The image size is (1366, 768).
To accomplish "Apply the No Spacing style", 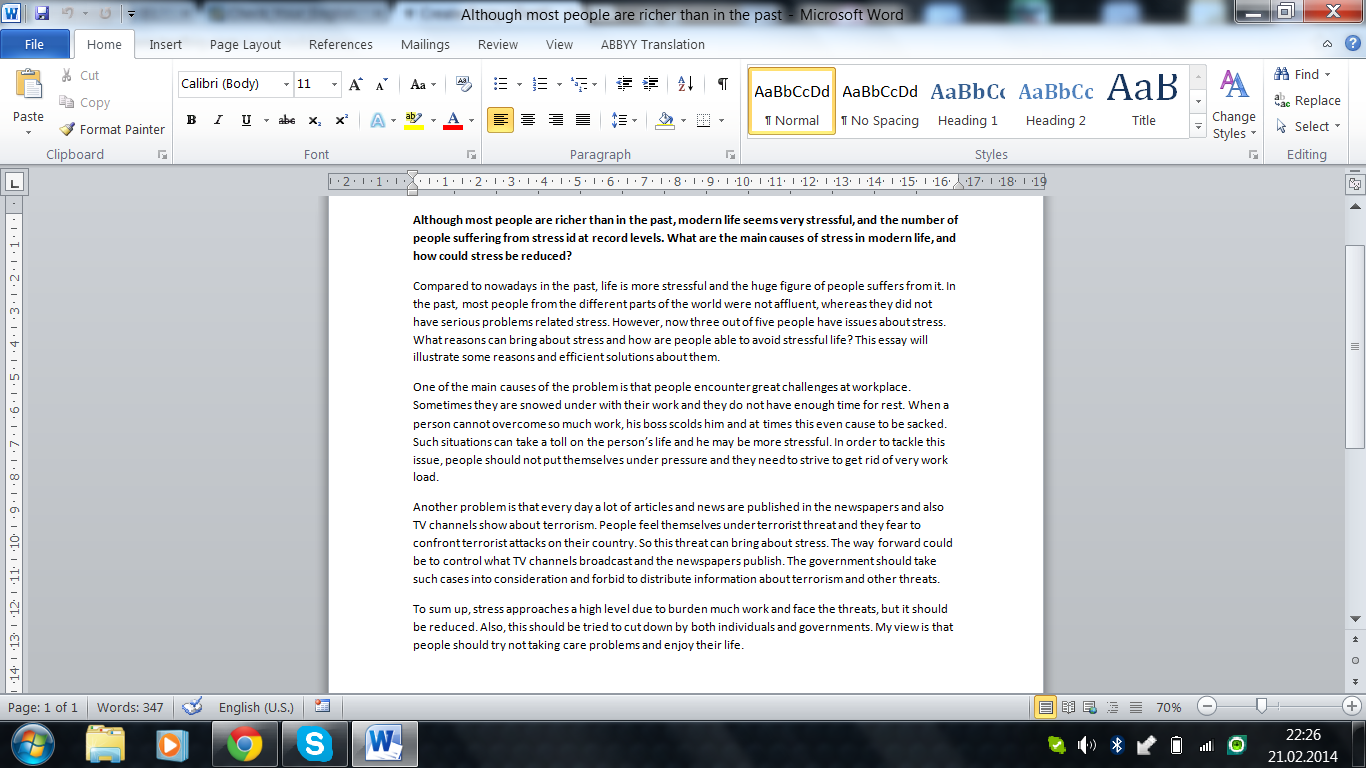I will (x=880, y=101).
